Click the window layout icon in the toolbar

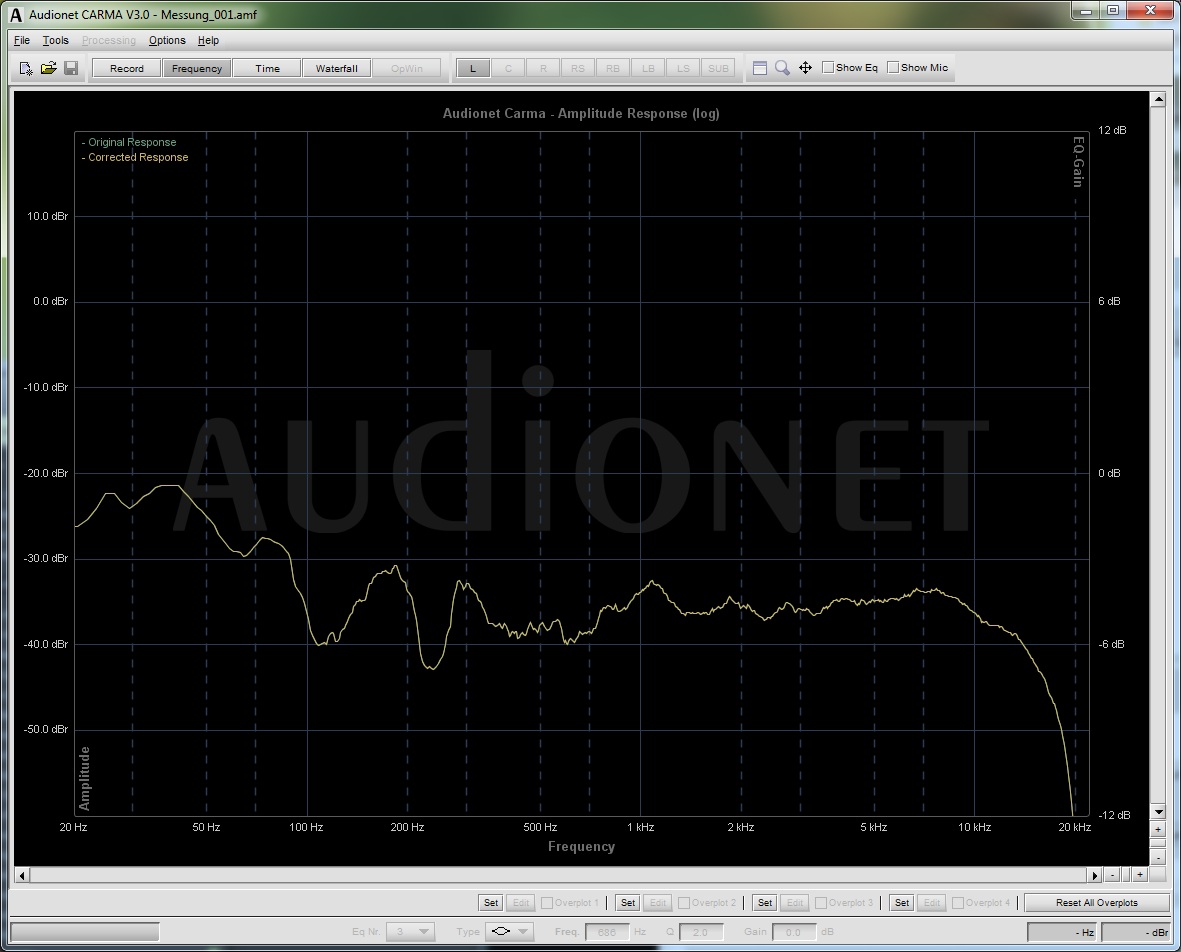point(760,68)
